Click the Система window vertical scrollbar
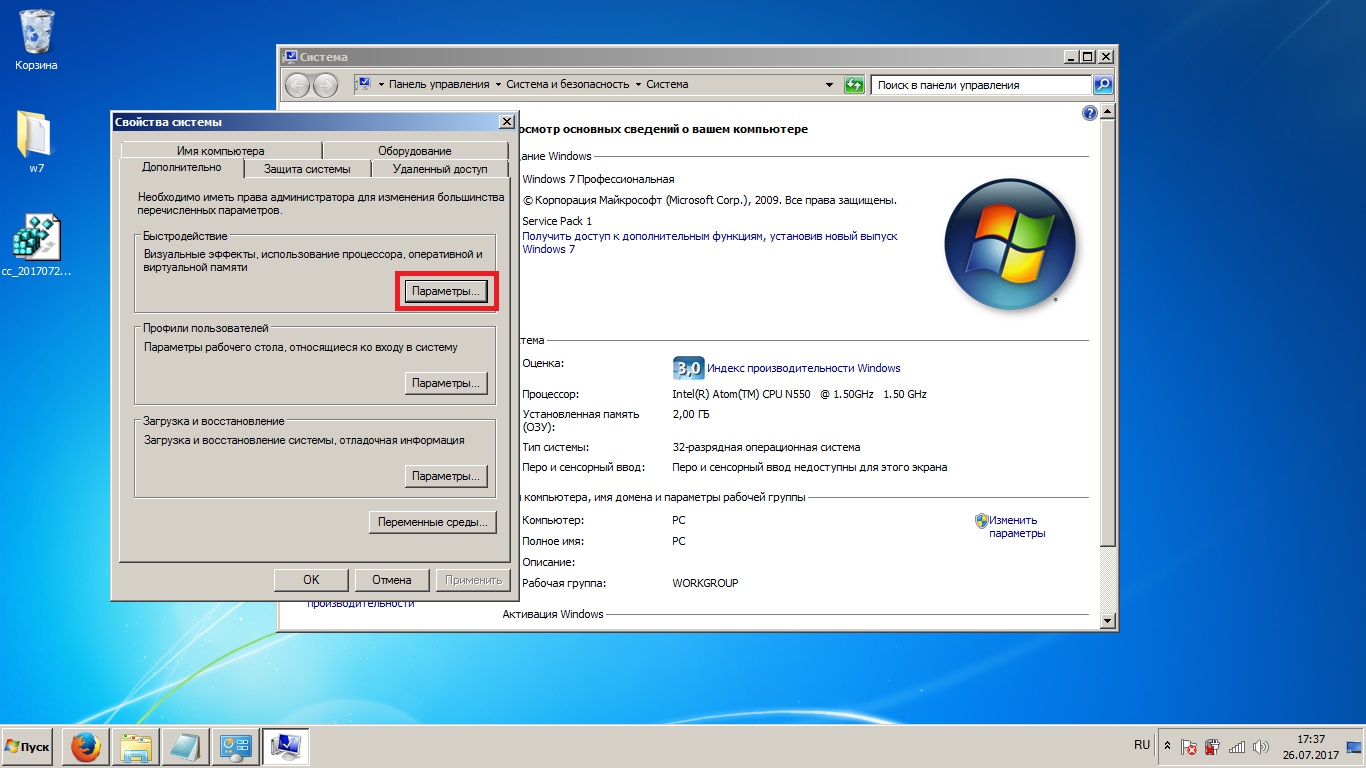Screen dimensions: 1366x768 tap(1107, 365)
